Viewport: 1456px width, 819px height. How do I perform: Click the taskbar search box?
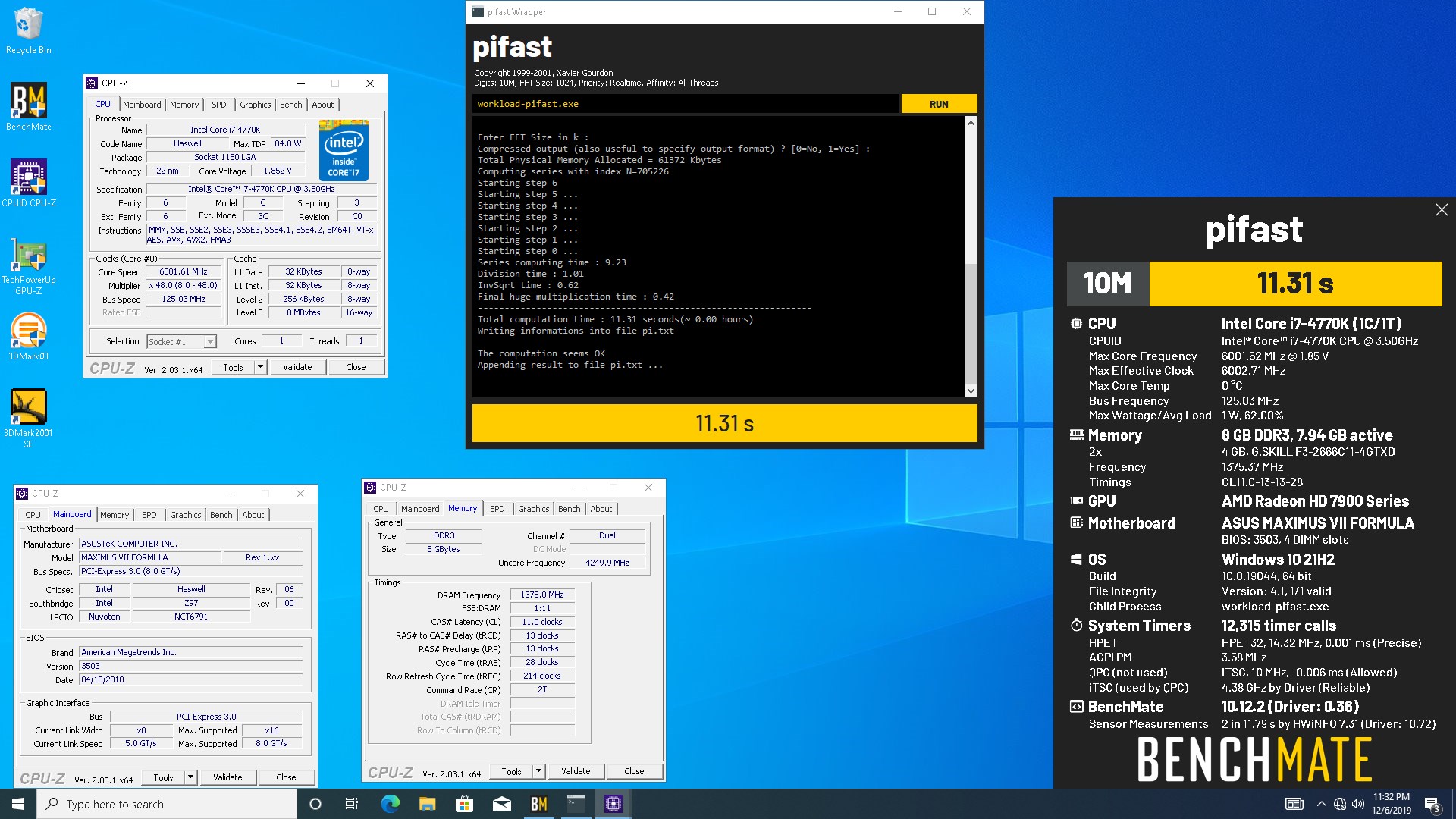[x=167, y=804]
